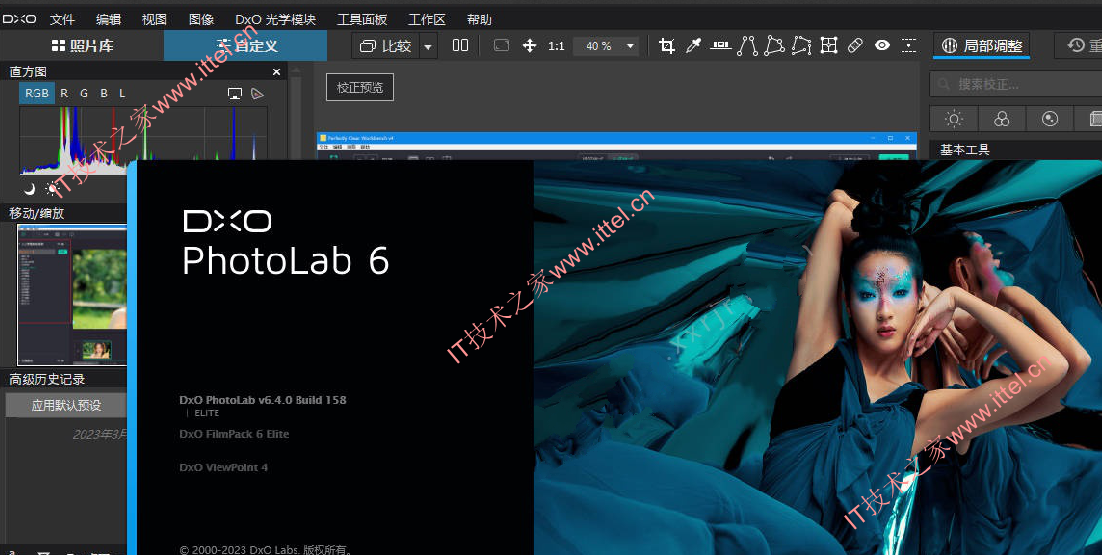Viewport: 1102px width, 555px height.
Task: Select the repair bandage tool
Action: [x=855, y=46]
